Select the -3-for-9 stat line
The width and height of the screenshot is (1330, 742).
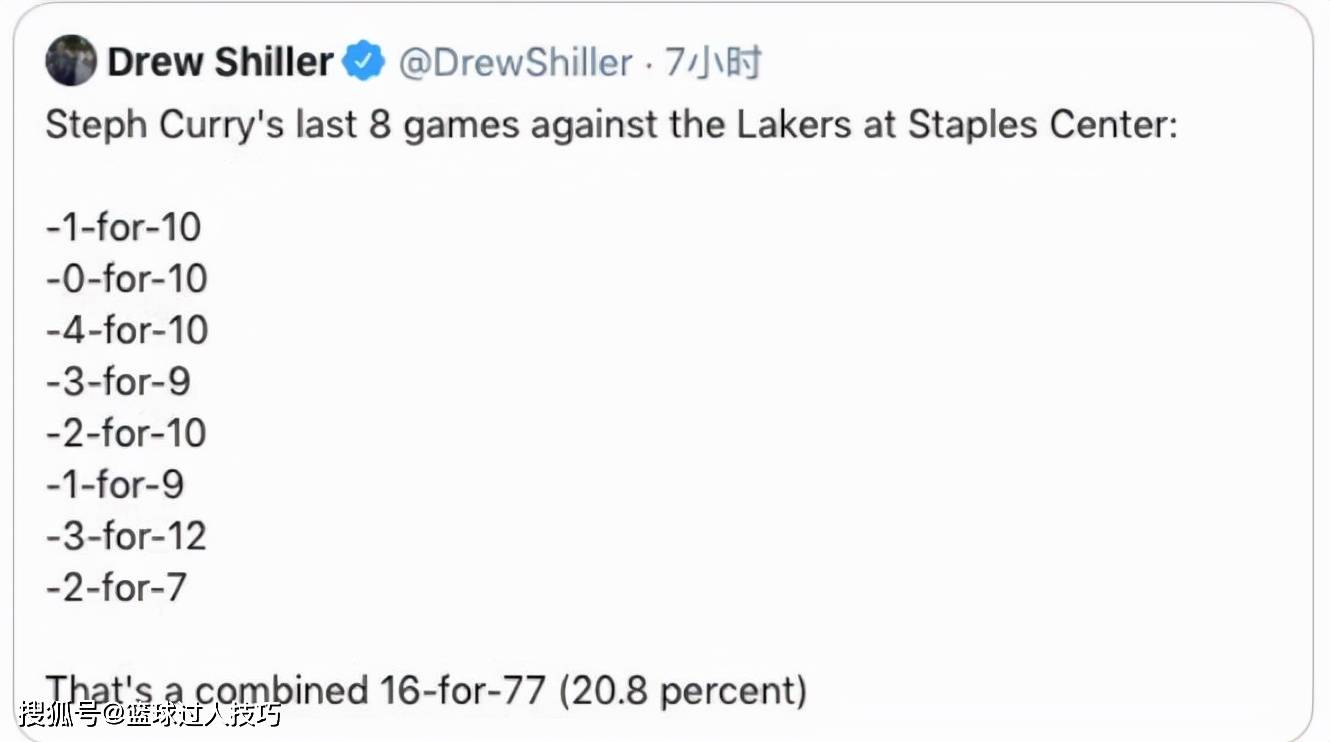coord(118,382)
